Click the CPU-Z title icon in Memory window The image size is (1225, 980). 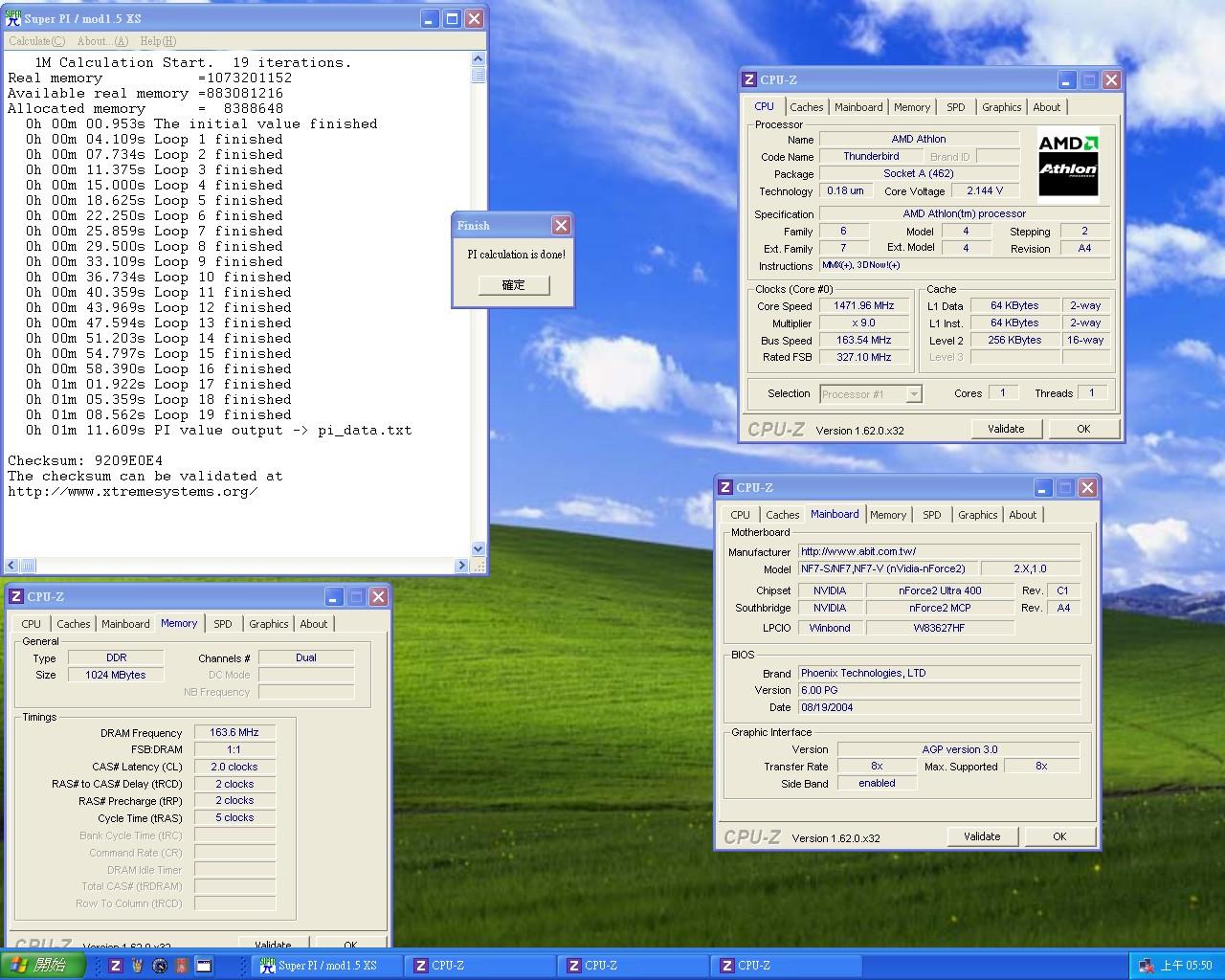point(15,596)
